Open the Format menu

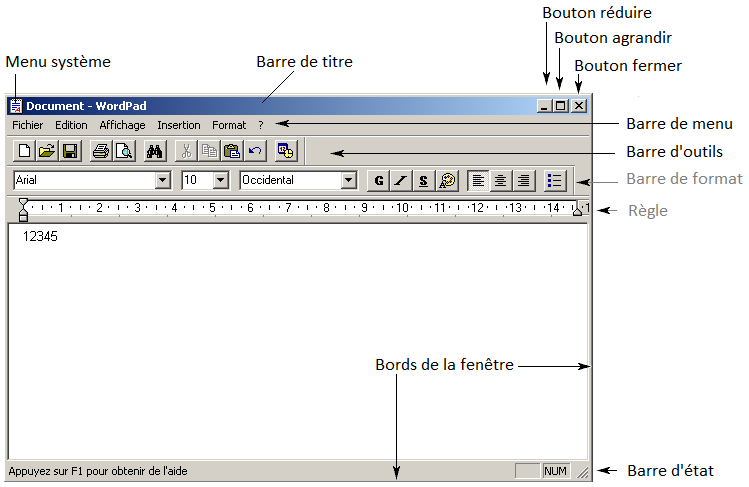point(229,125)
